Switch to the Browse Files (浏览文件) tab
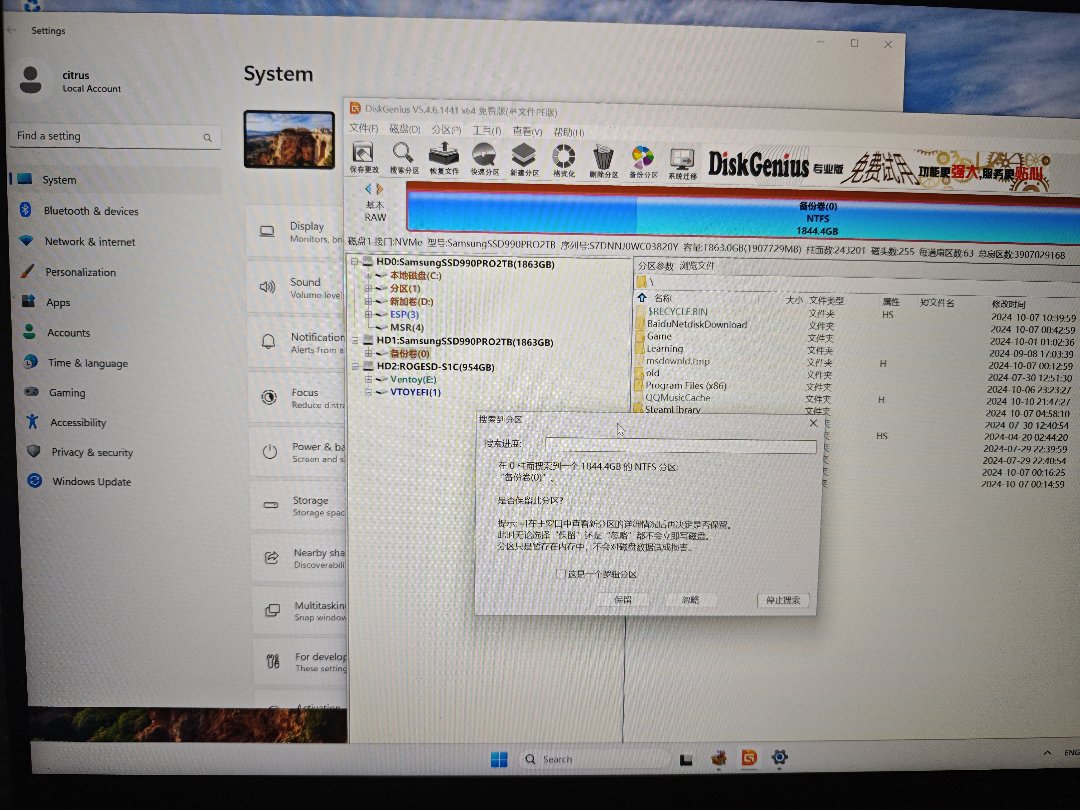Image resolution: width=1080 pixels, height=810 pixels. point(697,266)
